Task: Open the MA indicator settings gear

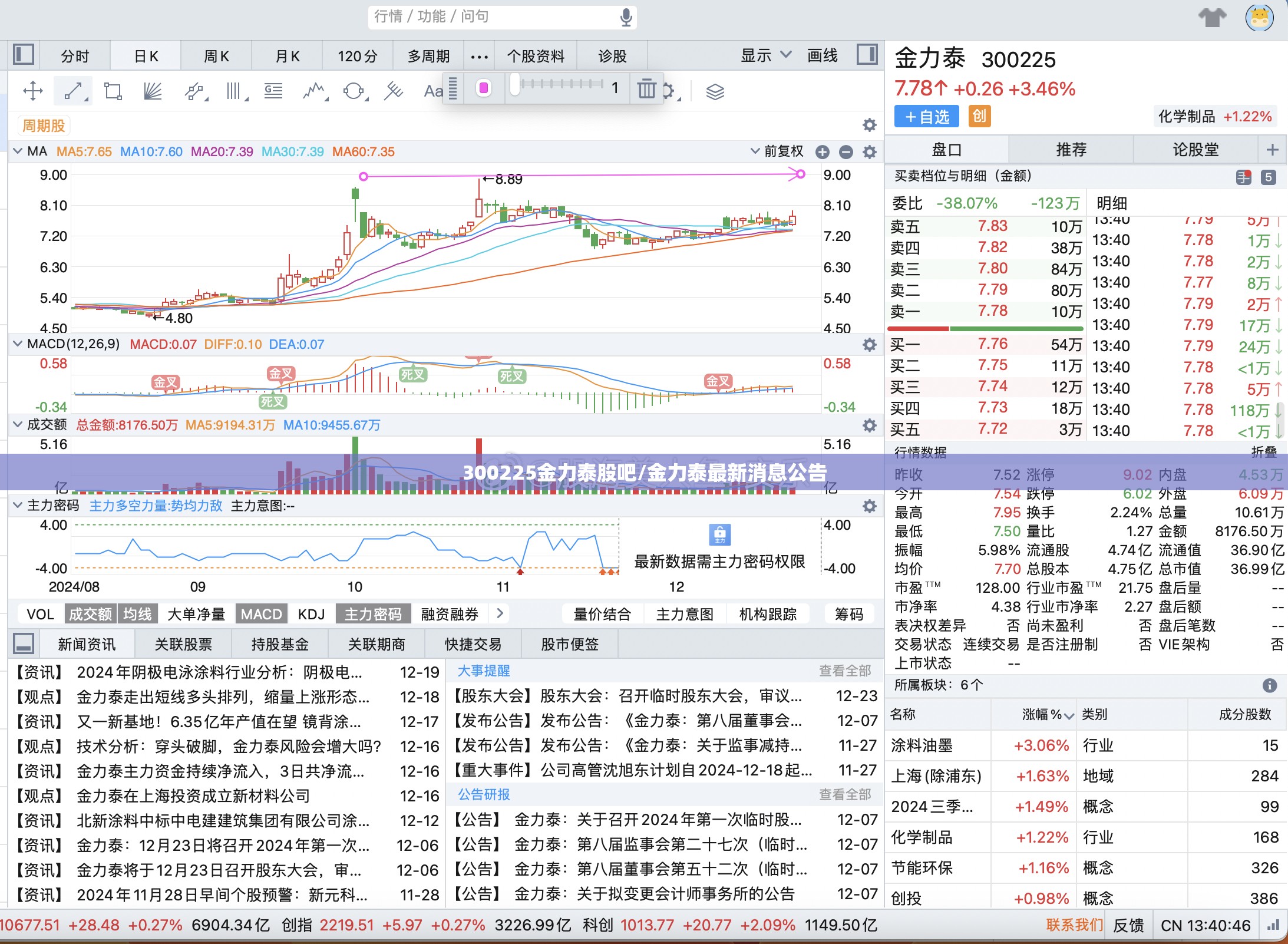Action: click(870, 152)
